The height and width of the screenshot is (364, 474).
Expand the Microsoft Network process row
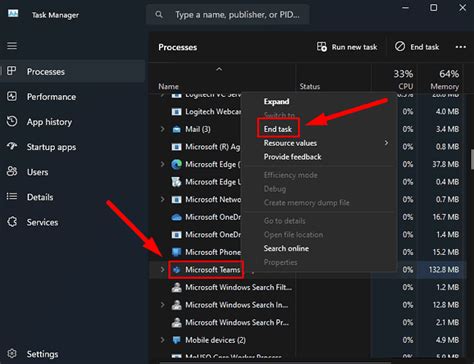pos(162,199)
